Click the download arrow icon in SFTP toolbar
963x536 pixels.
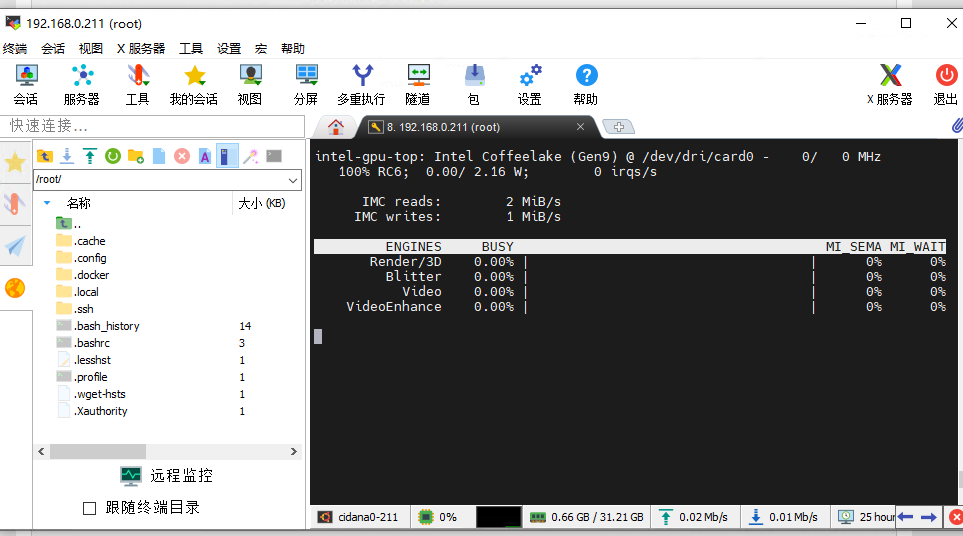point(67,156)
